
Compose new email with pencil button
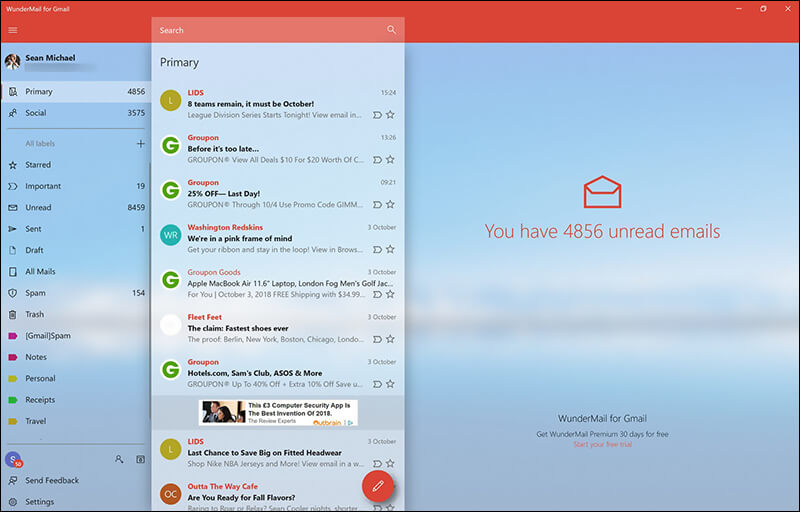coord(378,487)
